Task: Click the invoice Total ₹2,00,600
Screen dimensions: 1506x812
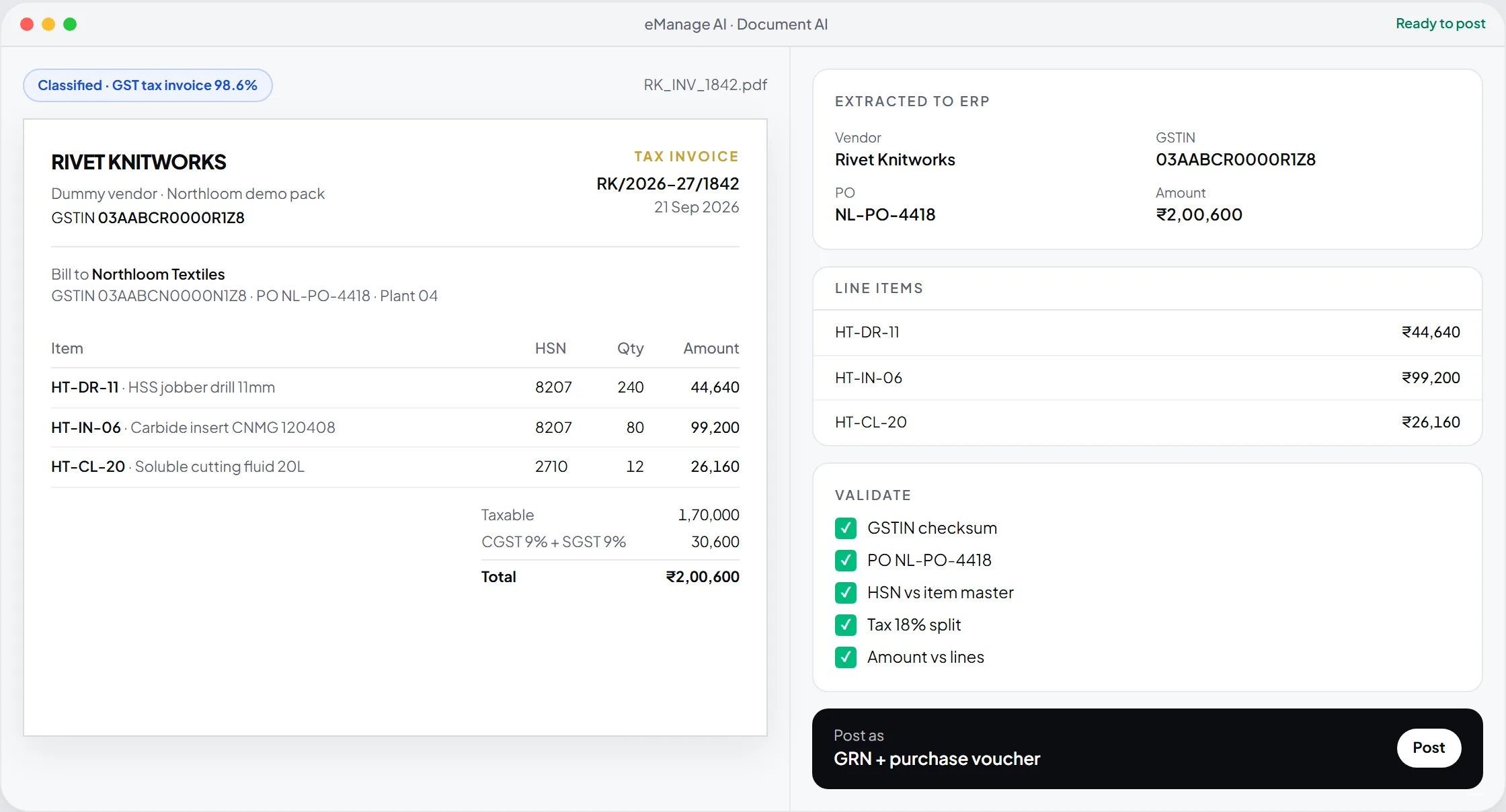Action: pos(703,577)
